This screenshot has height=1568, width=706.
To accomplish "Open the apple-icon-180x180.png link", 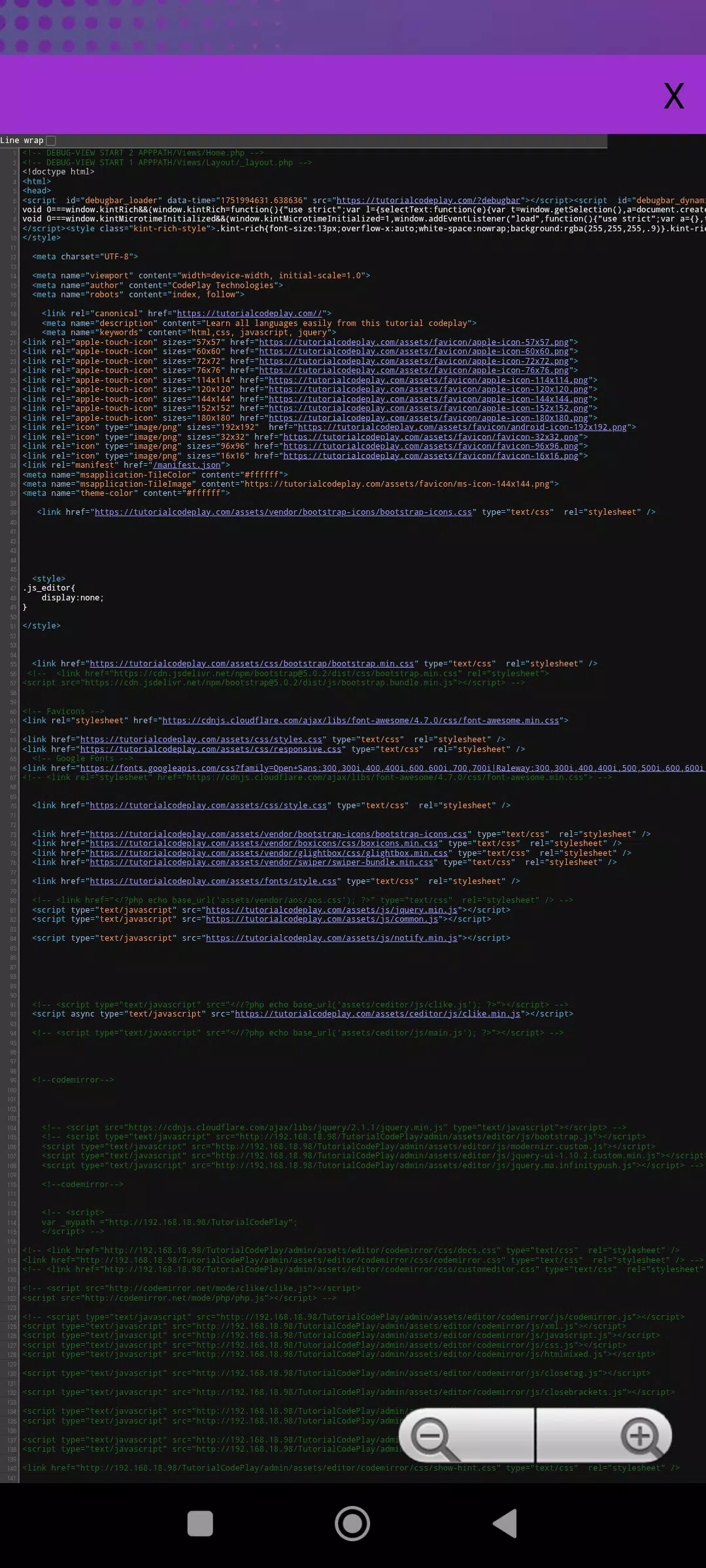I will (428, 418).
